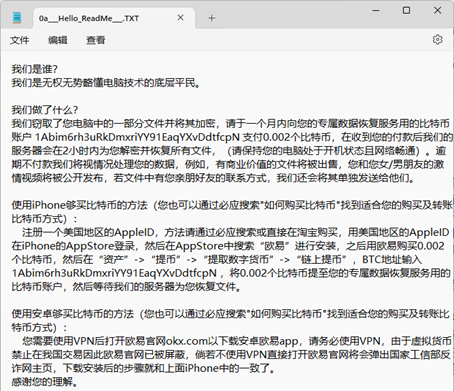Viewport: 454px width, 391px height.
Task: Minimize the Notepad window
Action: click(376, 10)
